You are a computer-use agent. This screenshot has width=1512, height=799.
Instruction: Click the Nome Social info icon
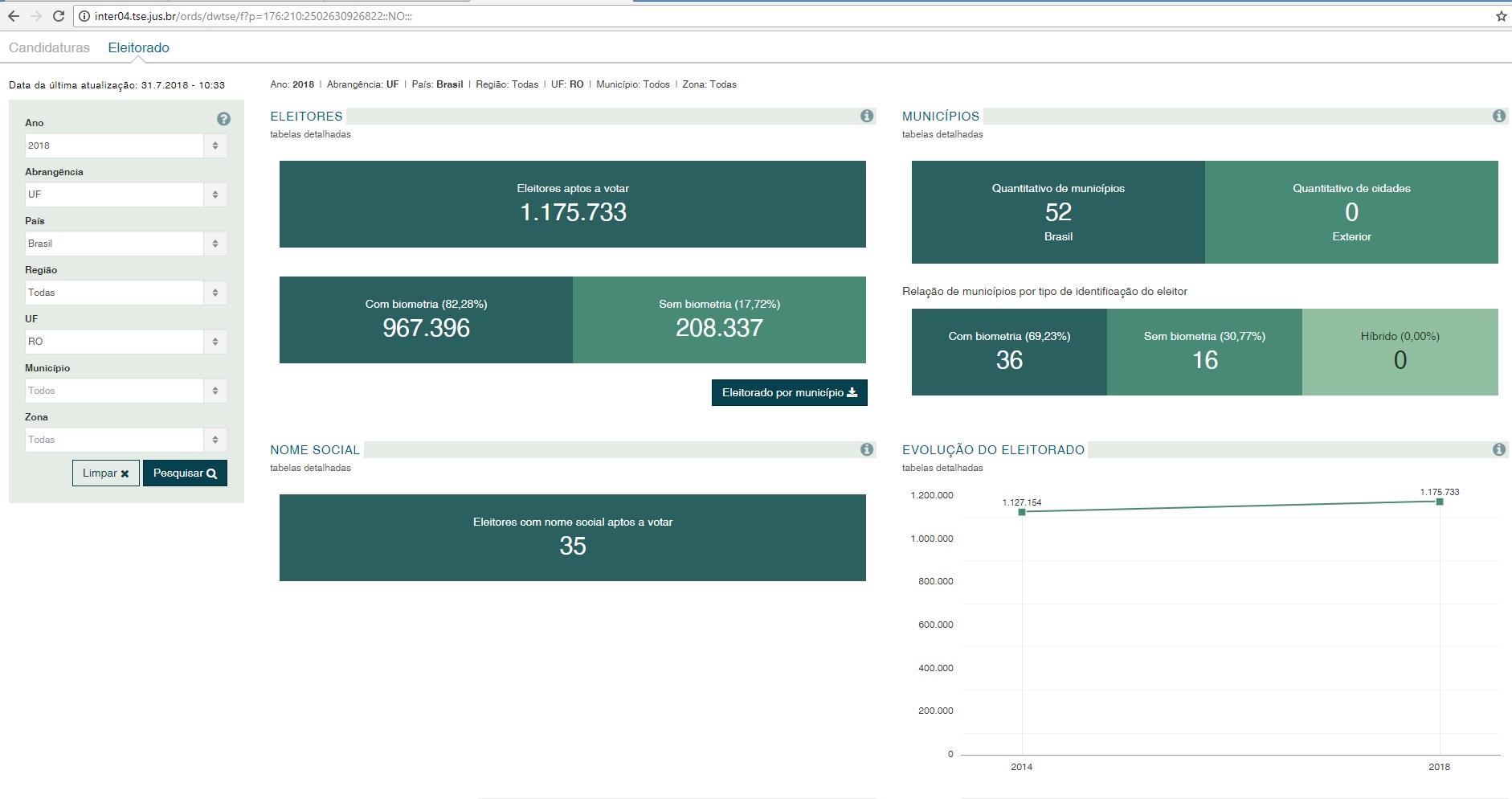click(867, 449)
